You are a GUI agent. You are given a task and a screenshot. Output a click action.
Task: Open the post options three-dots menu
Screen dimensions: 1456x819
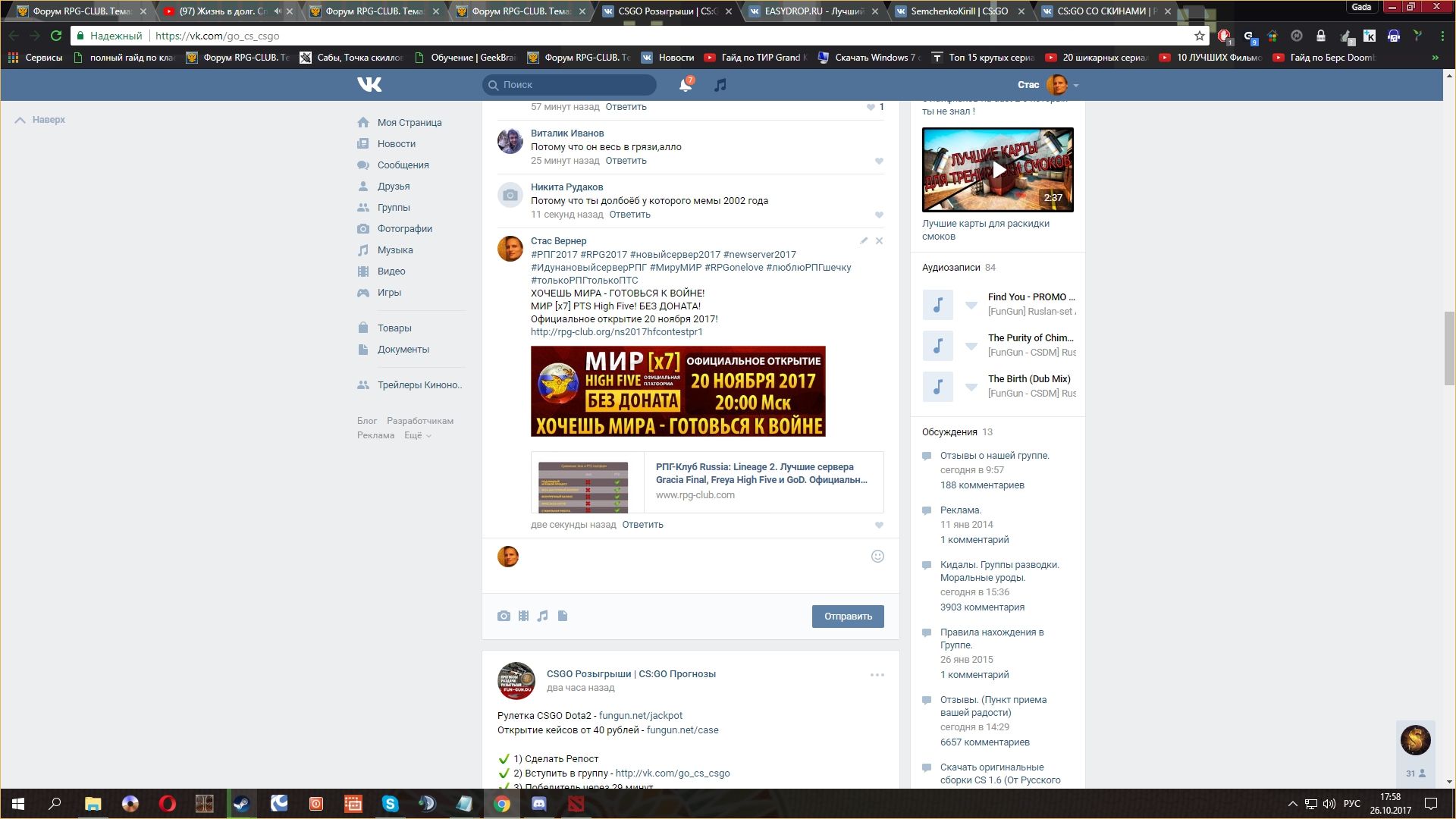[x=877, y=675]
